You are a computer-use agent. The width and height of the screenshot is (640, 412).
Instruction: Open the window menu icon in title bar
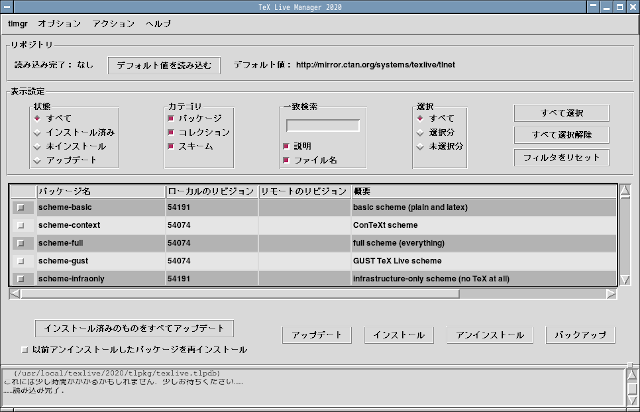coord(7,7)
